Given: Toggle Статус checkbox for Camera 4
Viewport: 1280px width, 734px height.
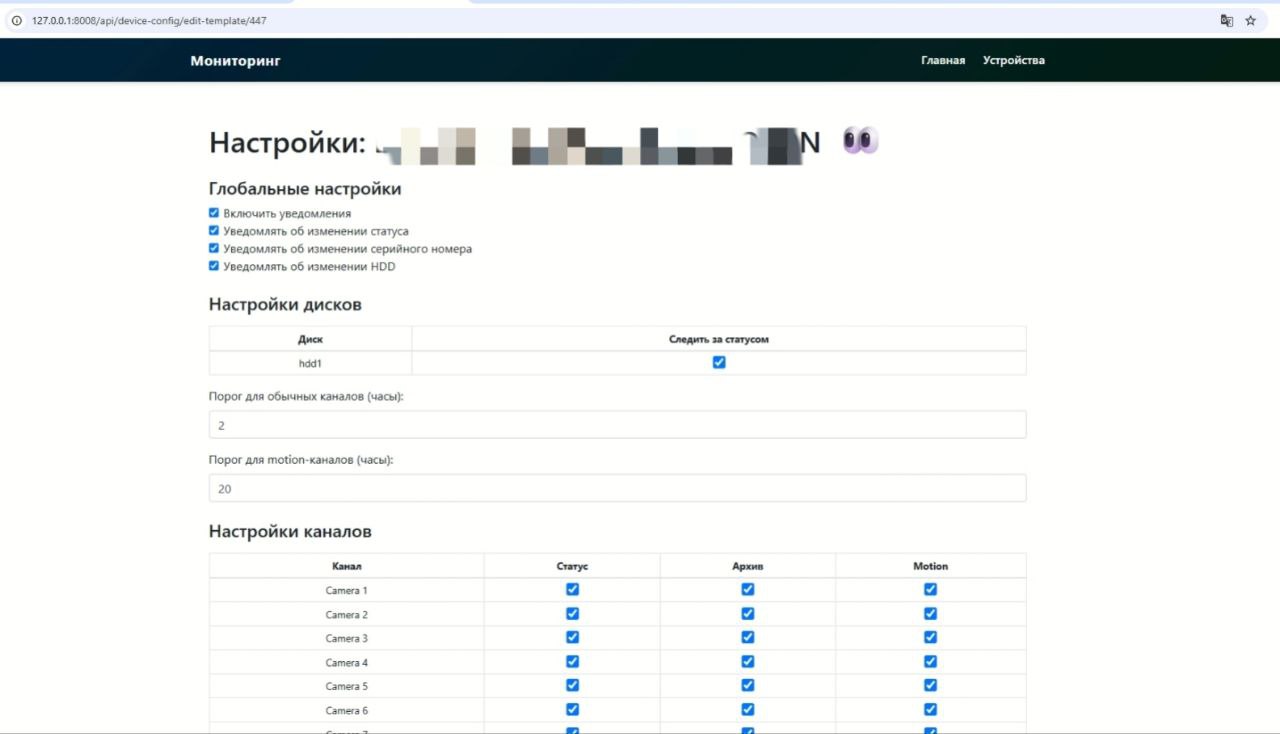Looking at the screenshot, I should 572,662.
